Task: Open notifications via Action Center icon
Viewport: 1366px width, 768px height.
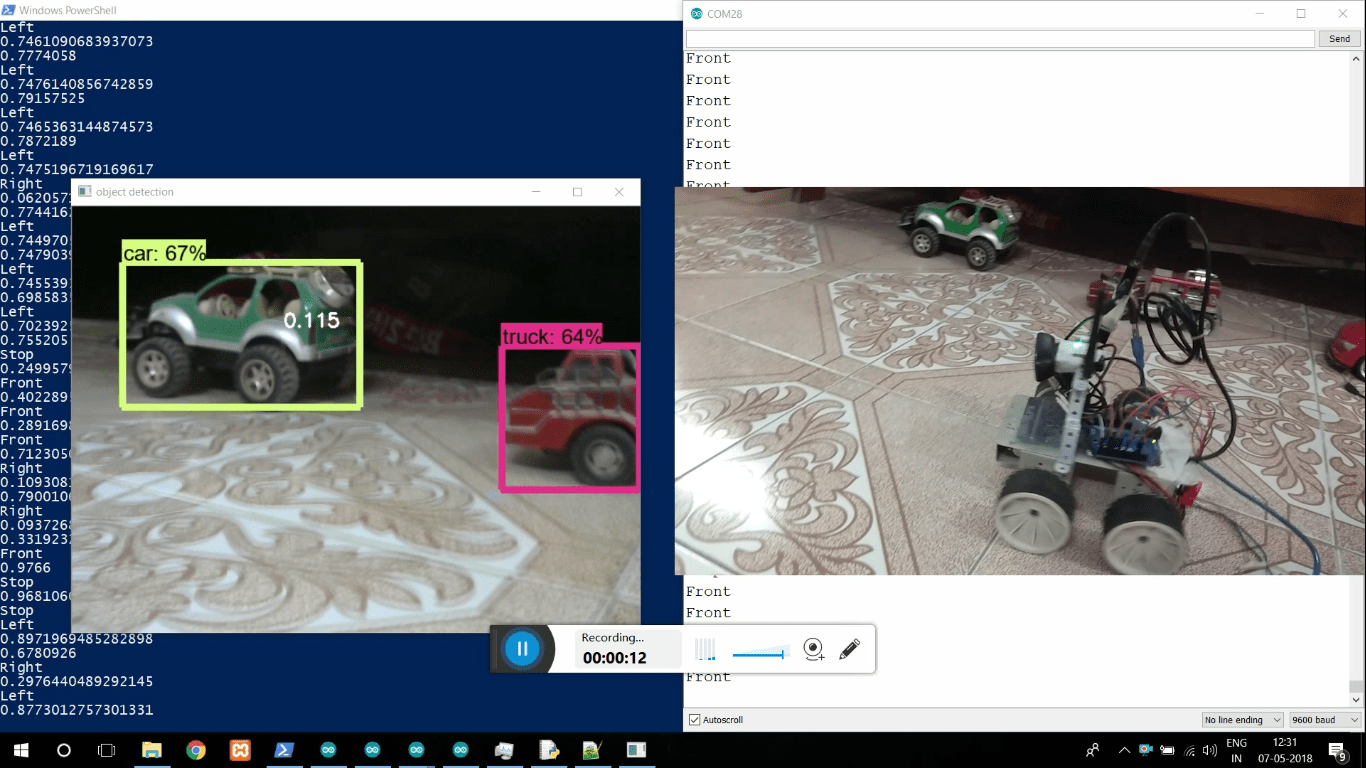Action: coord(1339,750)
